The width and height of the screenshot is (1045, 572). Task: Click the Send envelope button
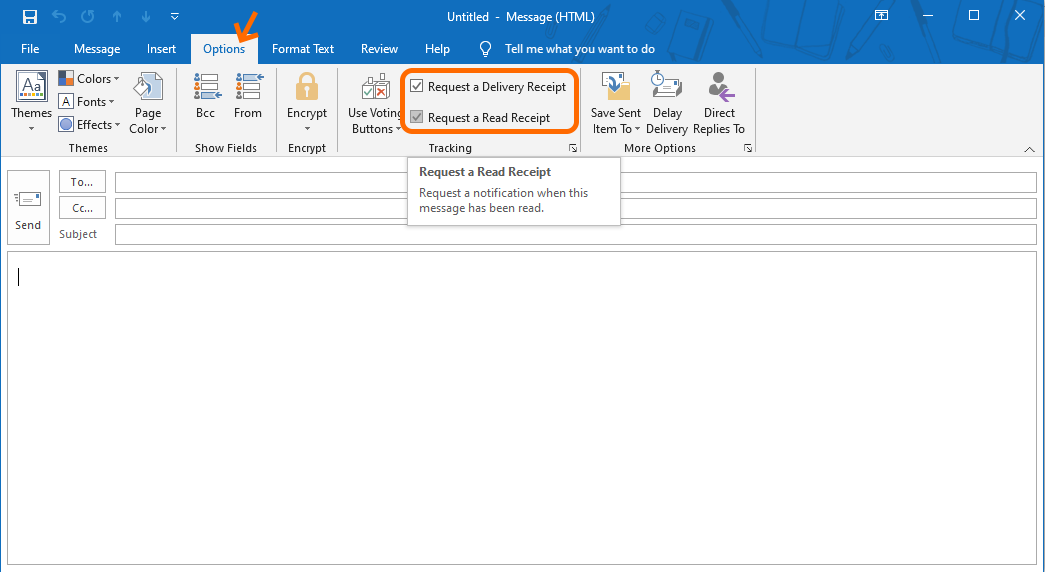28,207
